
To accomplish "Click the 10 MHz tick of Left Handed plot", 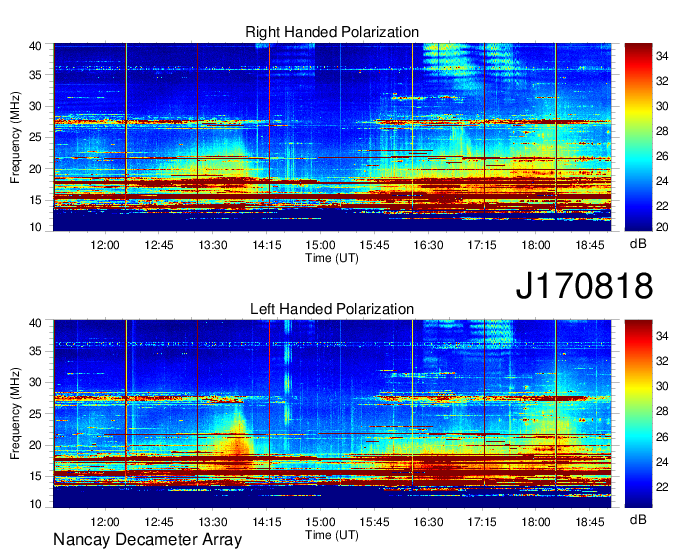I will coord(35,504).
